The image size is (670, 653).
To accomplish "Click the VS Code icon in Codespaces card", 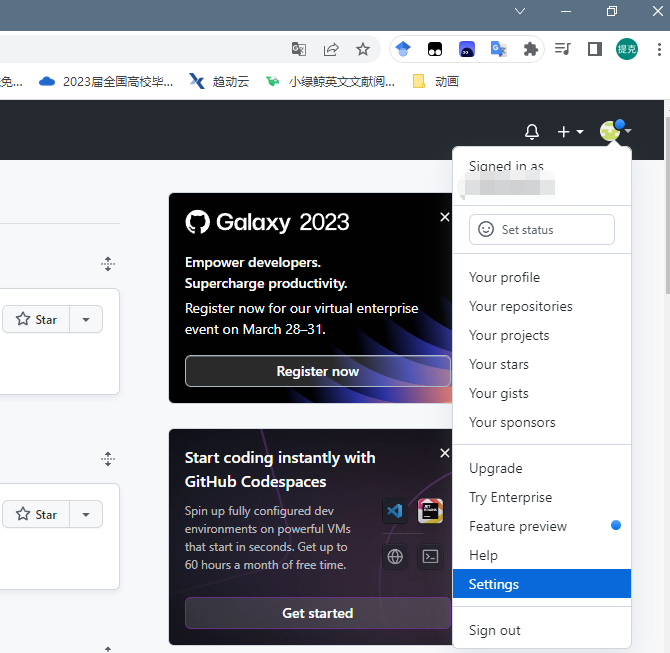I will click(394, 511).
